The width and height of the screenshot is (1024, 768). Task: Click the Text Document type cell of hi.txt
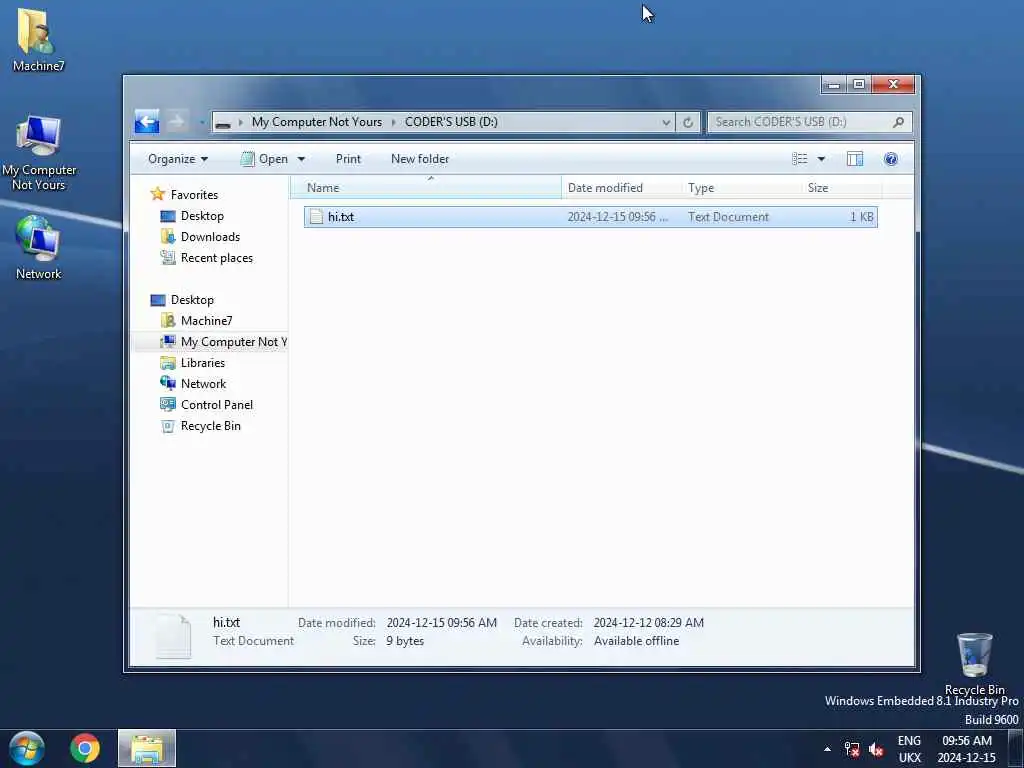(728, 217)
